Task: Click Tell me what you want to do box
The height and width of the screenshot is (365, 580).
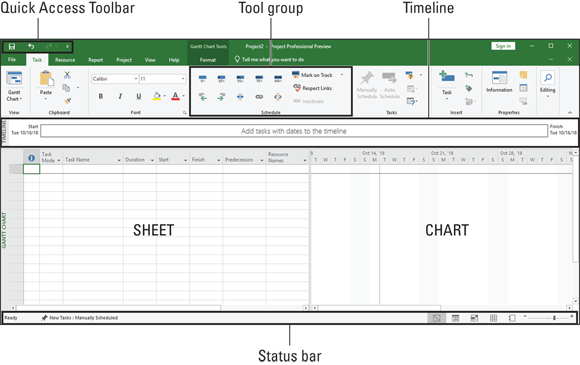Action: (x=269, y=60)
